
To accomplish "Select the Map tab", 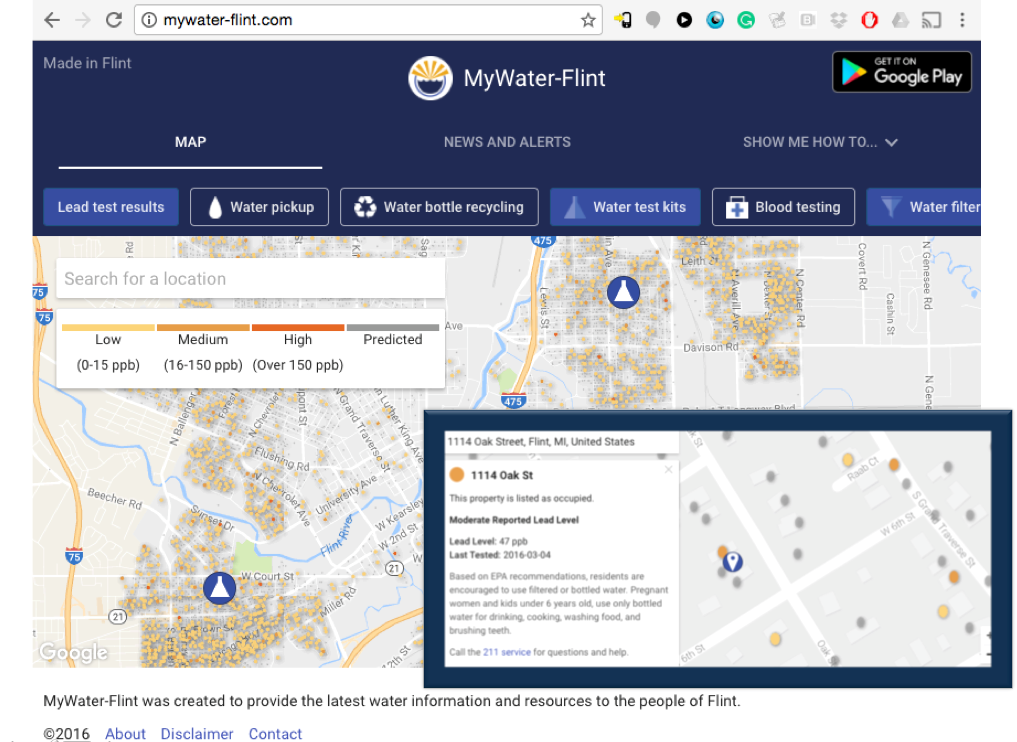I will [190, 142].
